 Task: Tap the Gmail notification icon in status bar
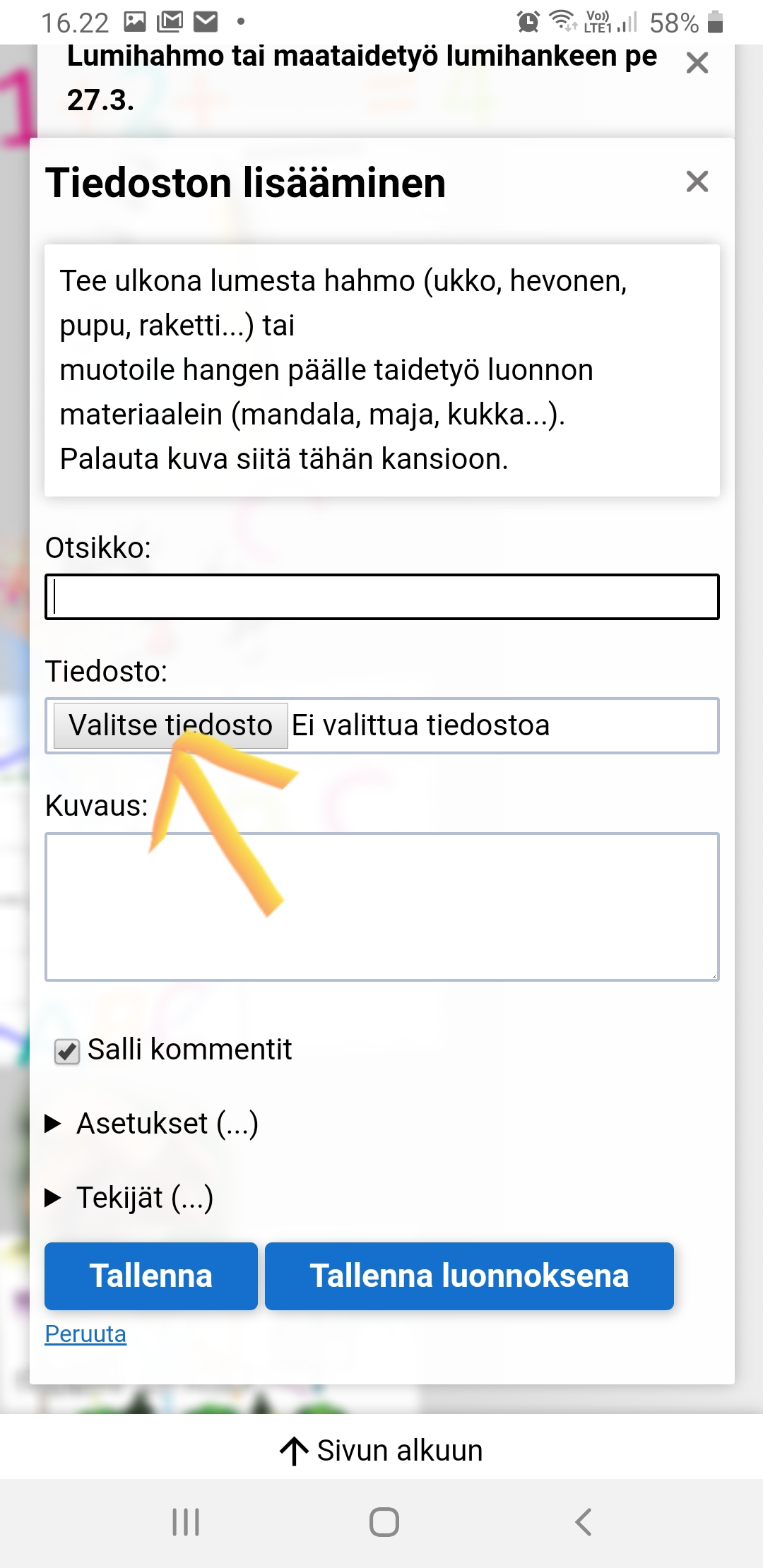(170, 23)
